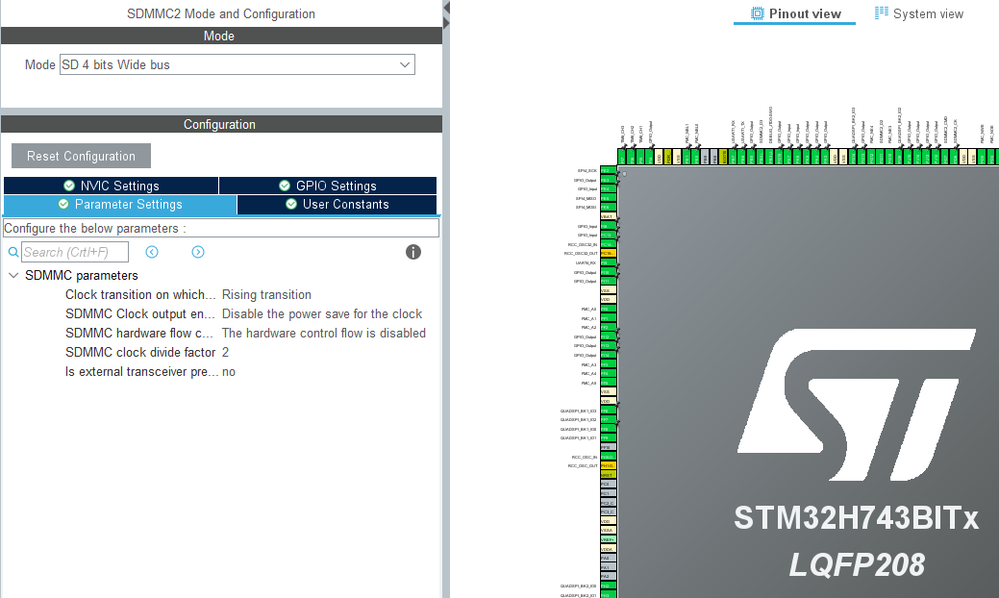Image resolution: width=999 pixels, height=598 pixels.
Task: Click the right-pointing panel expand arrow
Action: click(447, 23)
